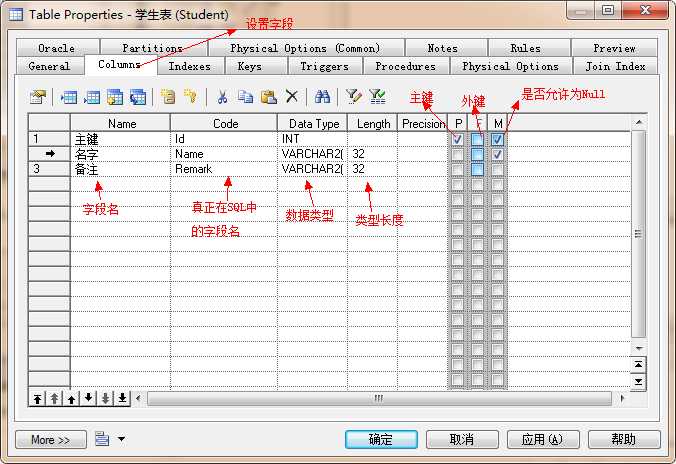
Task: Move the selected row up one line
Action: 71,398
